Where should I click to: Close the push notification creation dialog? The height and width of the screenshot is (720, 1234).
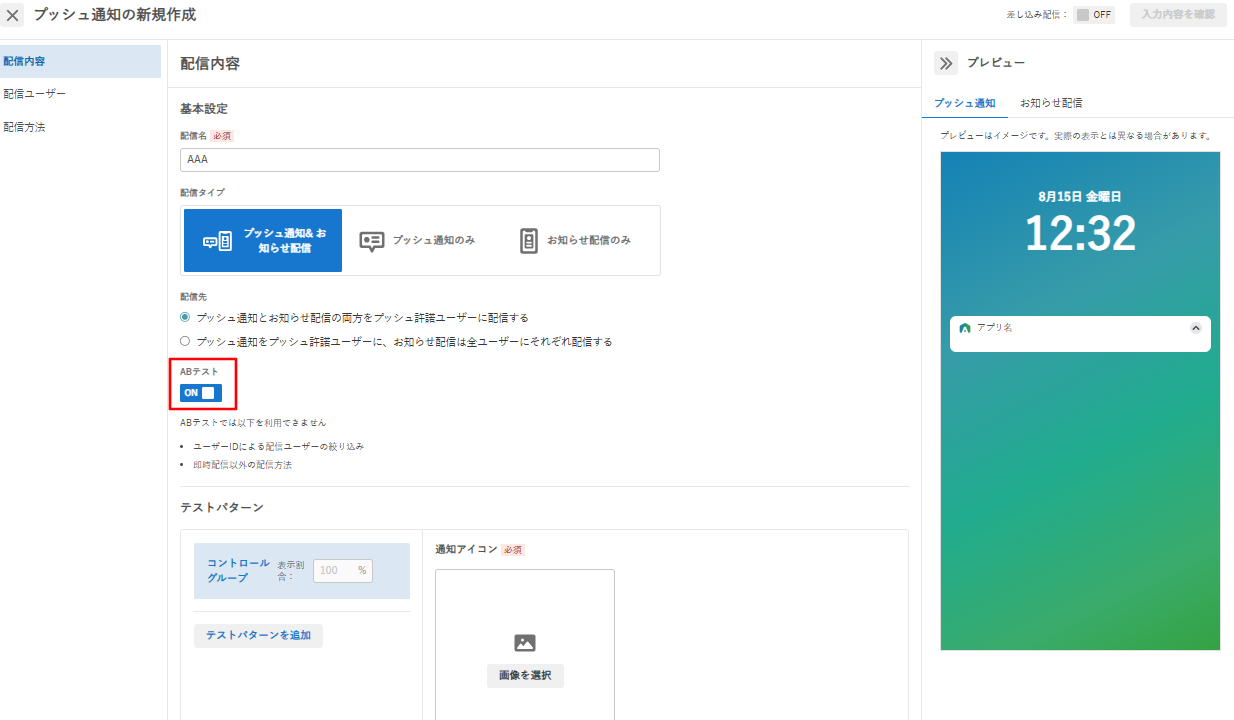[x=13, y=15]
